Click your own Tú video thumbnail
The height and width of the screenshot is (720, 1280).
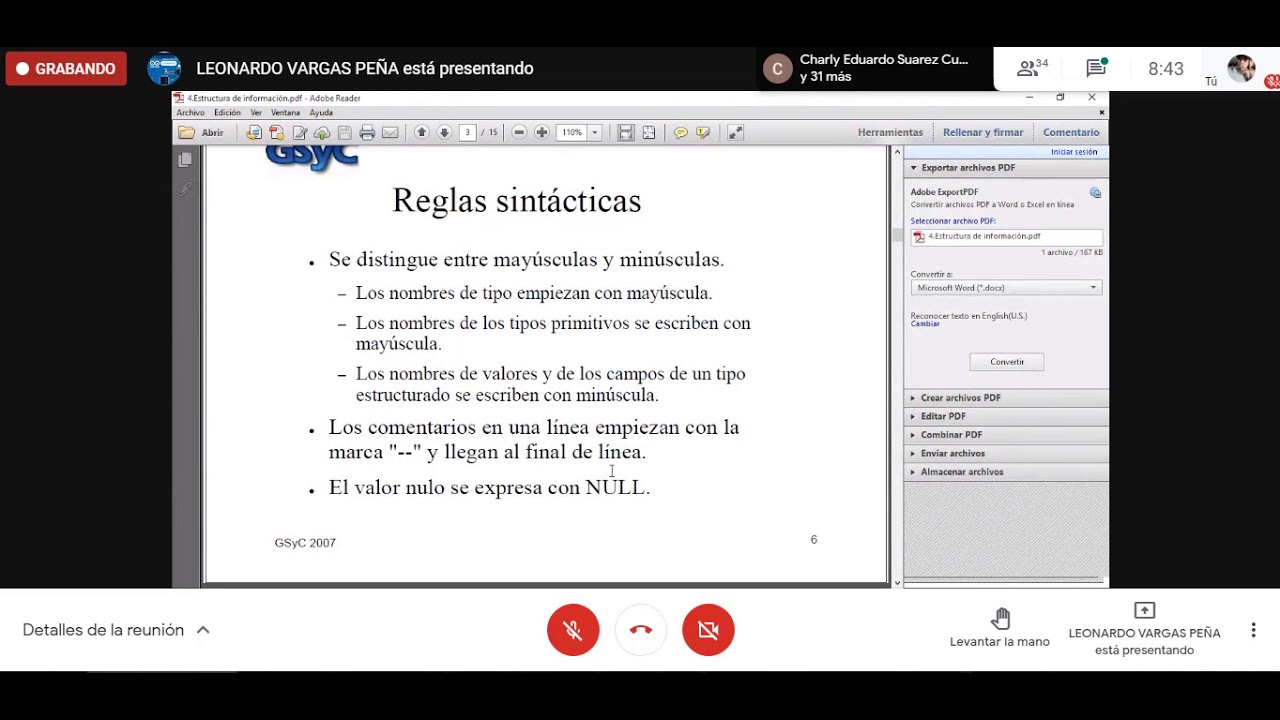tap(1241, 68)
